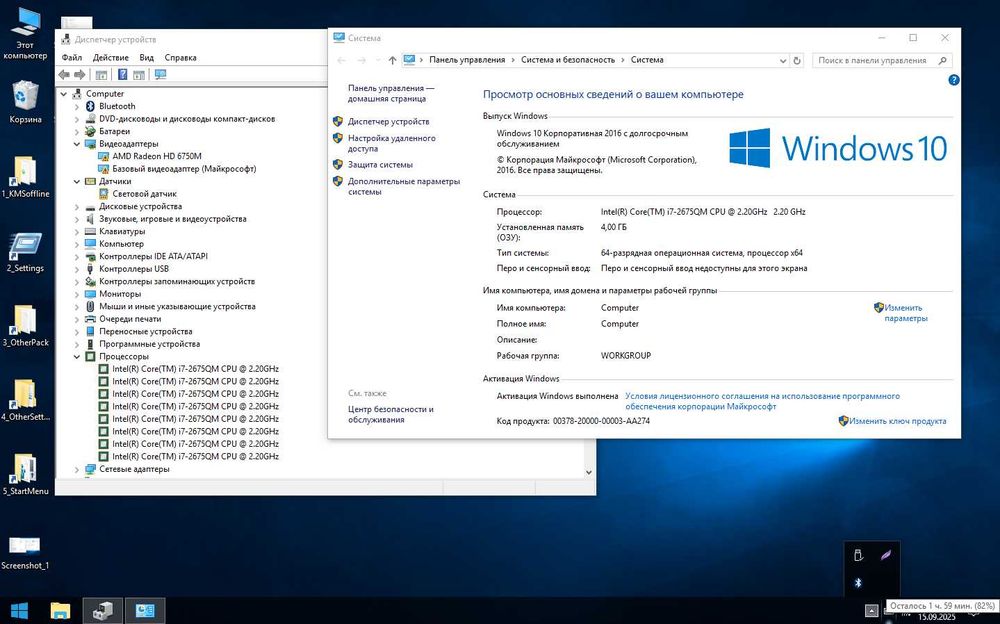
Task: Open File Explorer from the taskbar
Action: [x=60, y=611]
